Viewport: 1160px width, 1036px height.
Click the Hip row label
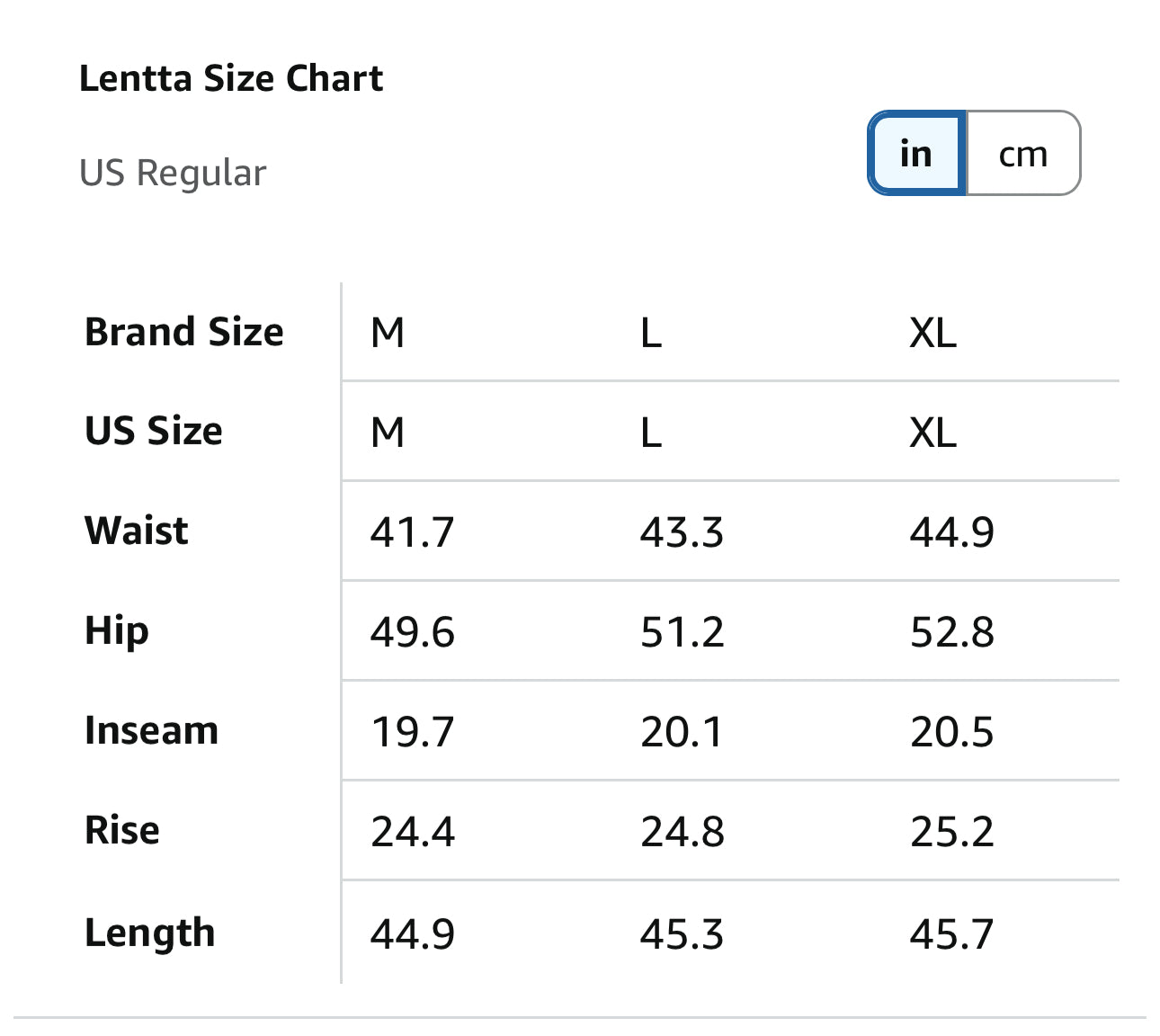(117, 630)
